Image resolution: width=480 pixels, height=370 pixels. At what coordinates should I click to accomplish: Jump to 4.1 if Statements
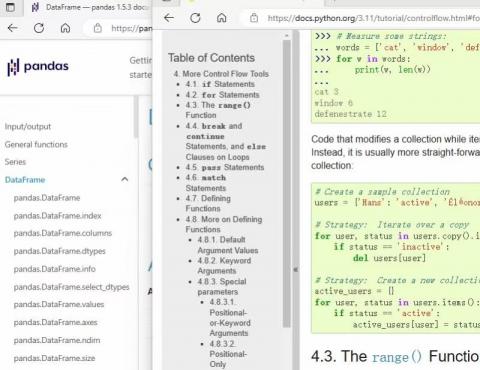(220, 84)
